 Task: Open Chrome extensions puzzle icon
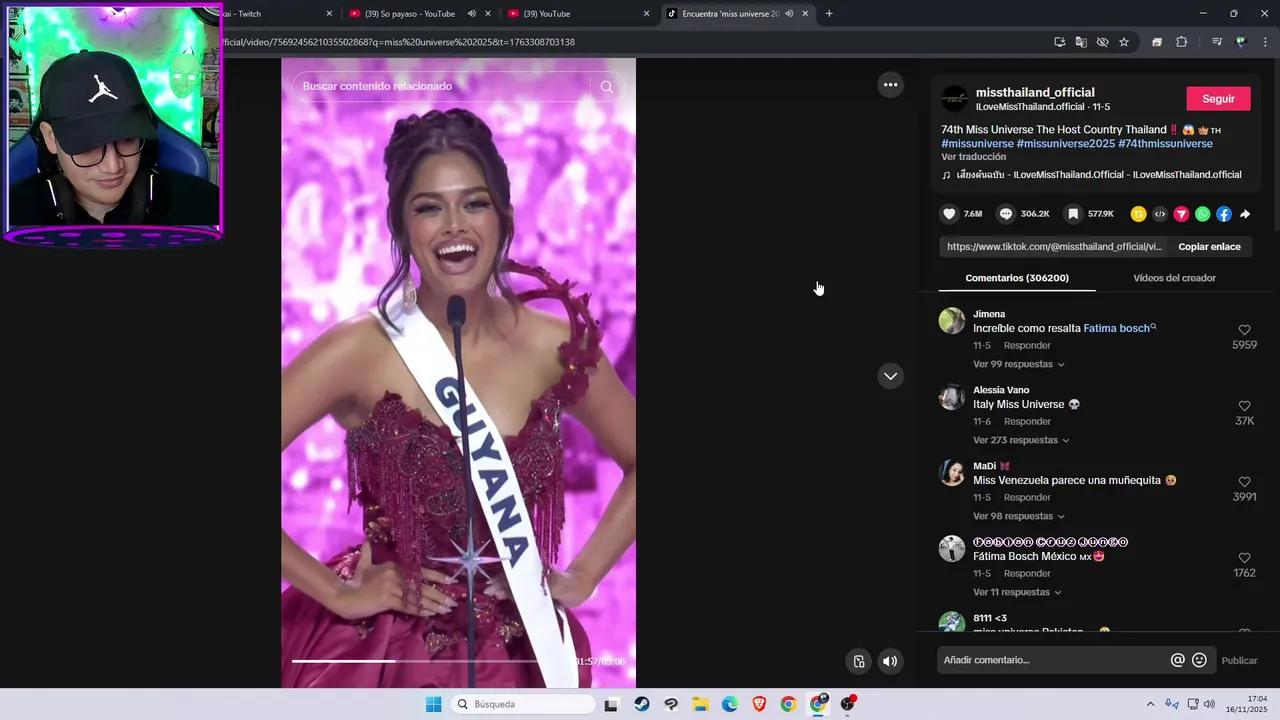tap(1181, 42)
